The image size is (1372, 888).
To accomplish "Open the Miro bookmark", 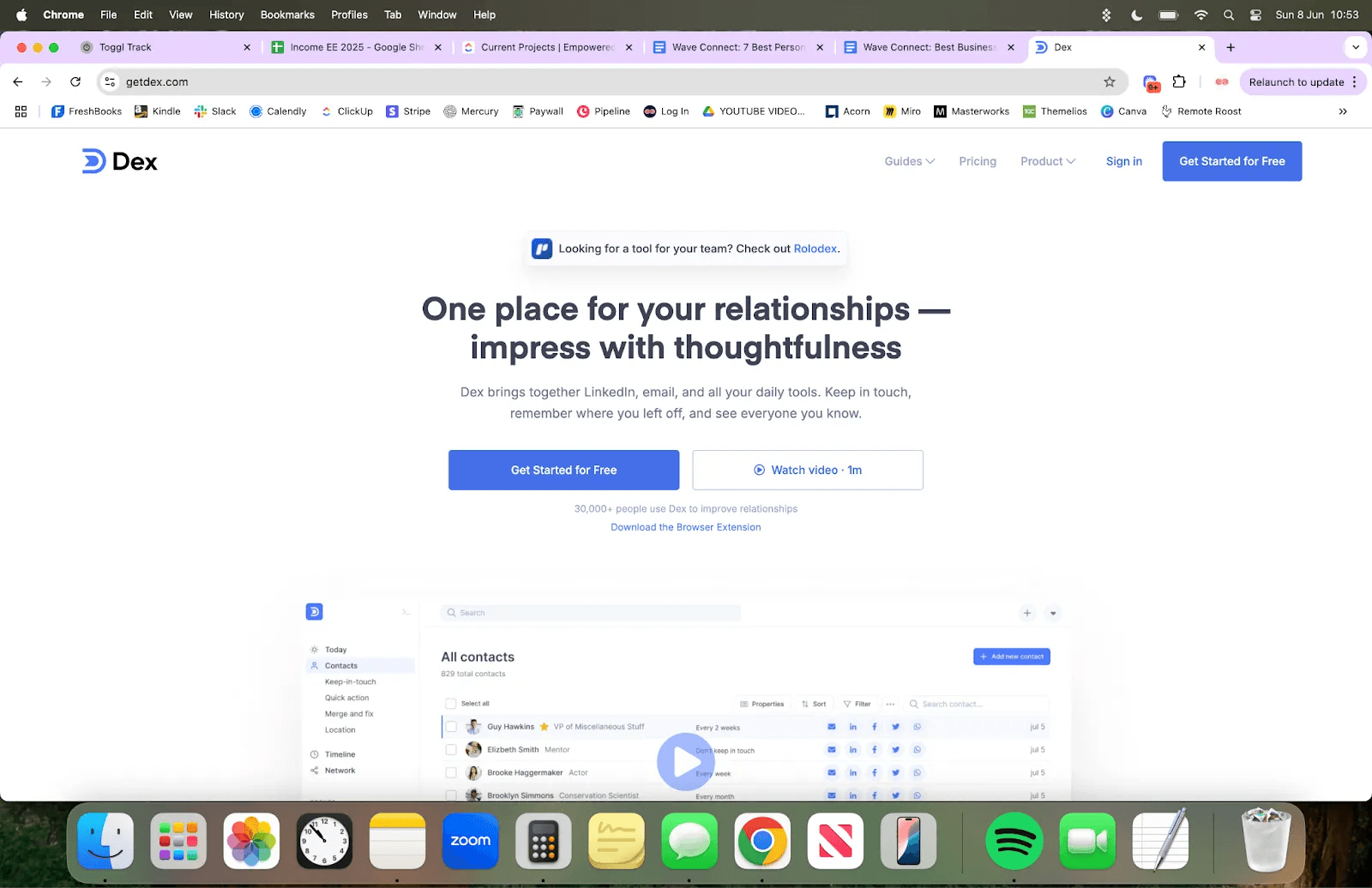I will 902,111.
